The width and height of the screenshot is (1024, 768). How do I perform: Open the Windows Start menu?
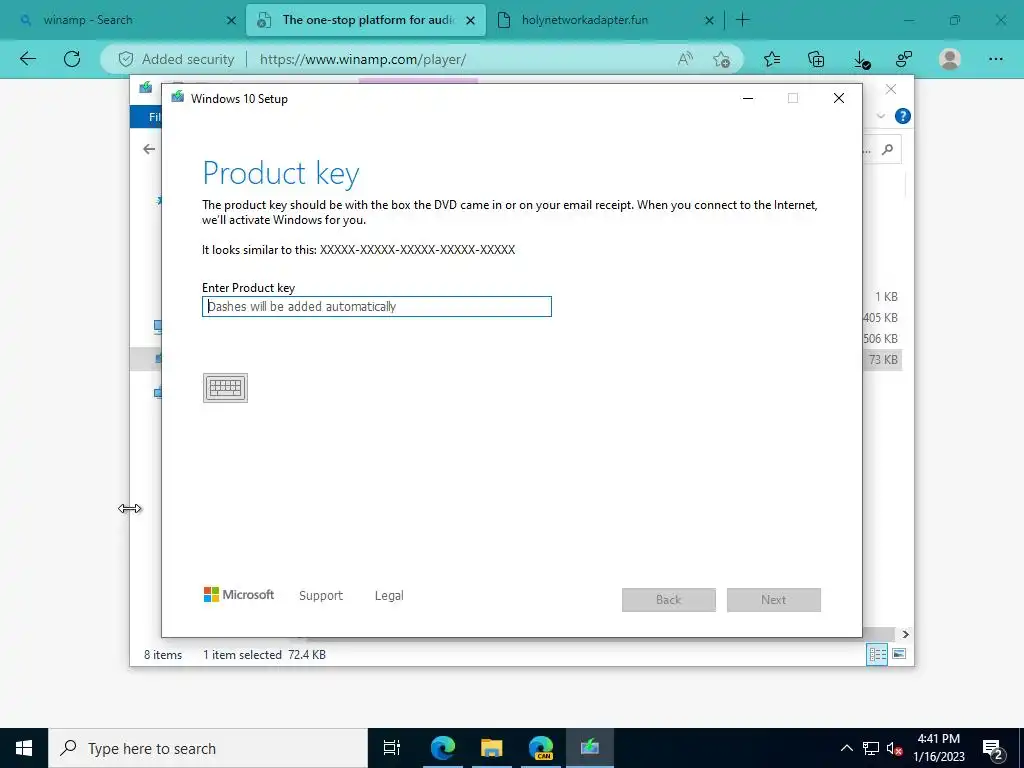[x=24, y=748]
